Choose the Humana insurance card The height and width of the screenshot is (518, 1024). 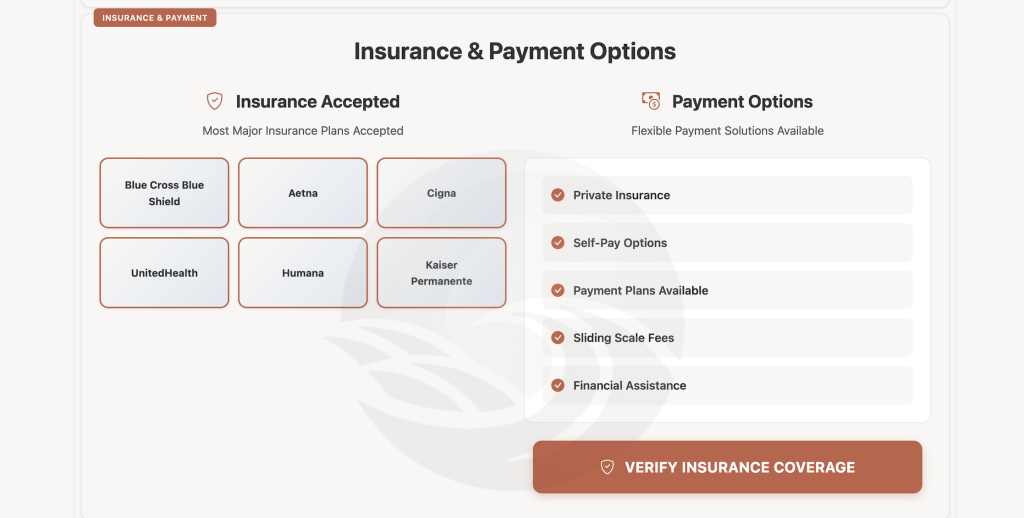(x=303, y=272)
